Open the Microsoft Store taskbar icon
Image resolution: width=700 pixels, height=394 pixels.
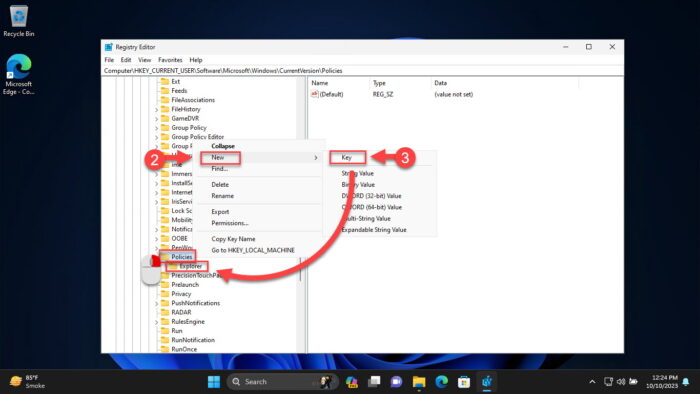(464, 382)
